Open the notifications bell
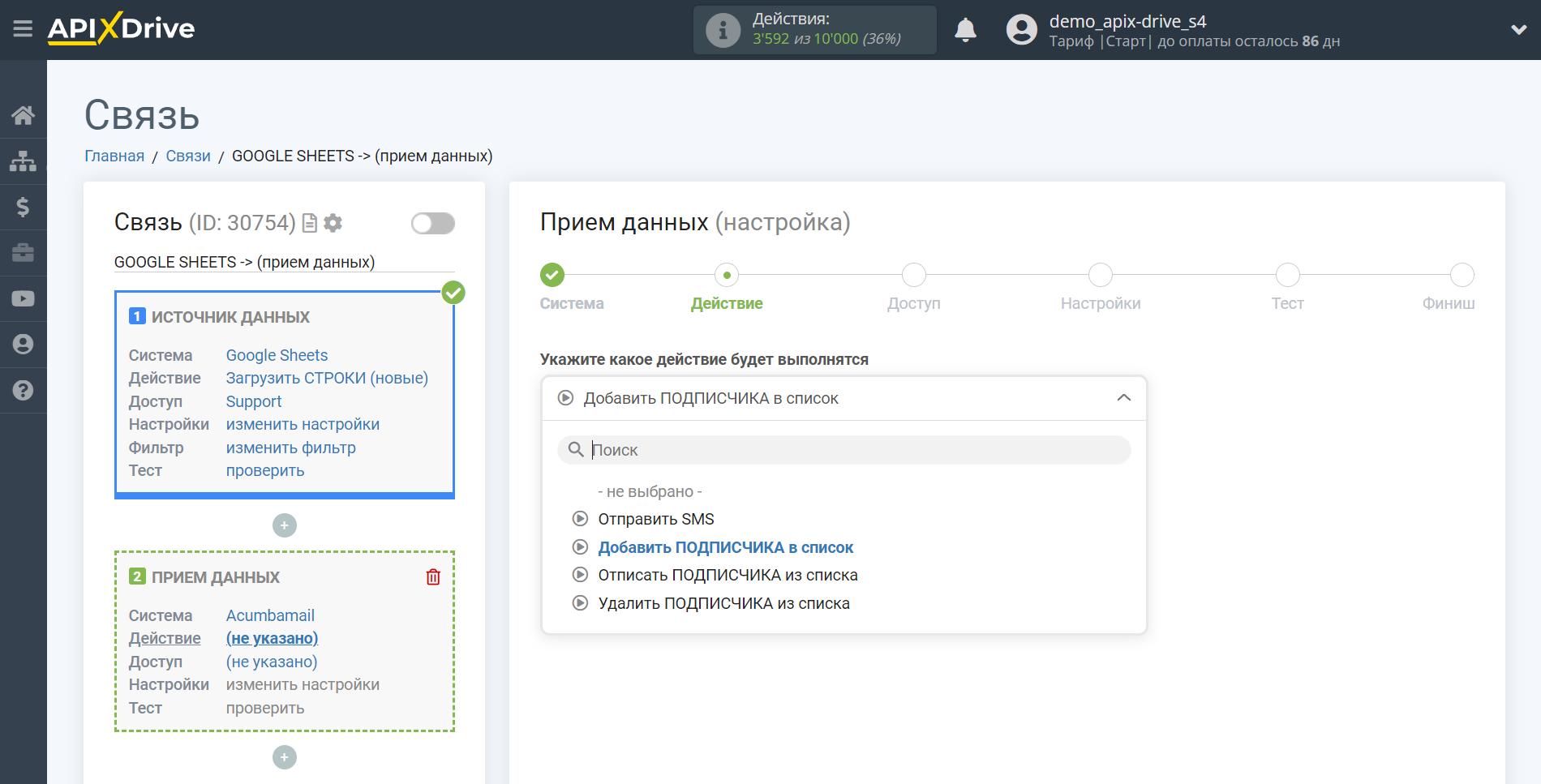This screenshot has width=1541, height=784. (965, 30)
